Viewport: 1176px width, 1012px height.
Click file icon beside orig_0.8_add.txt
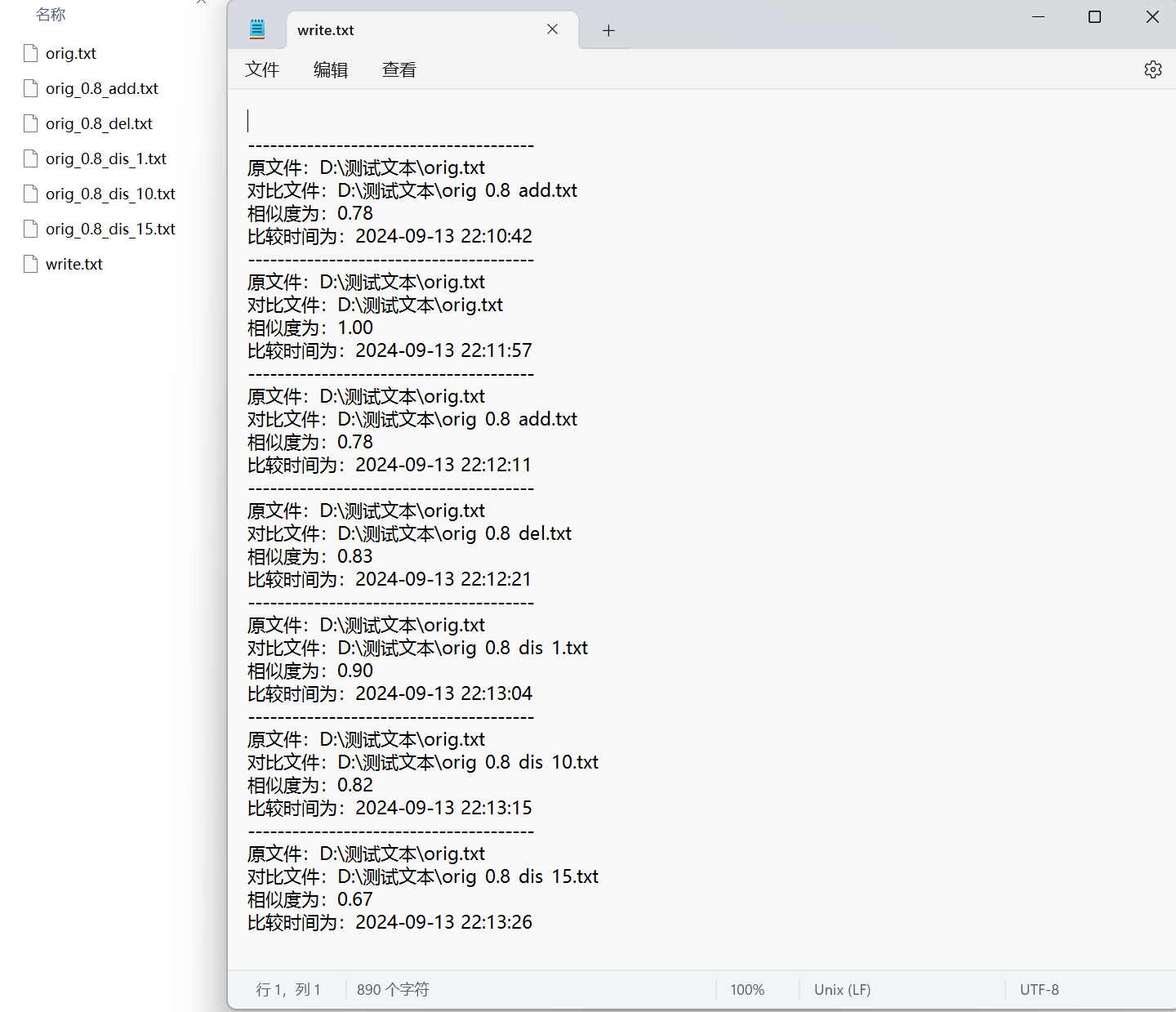click(x=31, y=88)
